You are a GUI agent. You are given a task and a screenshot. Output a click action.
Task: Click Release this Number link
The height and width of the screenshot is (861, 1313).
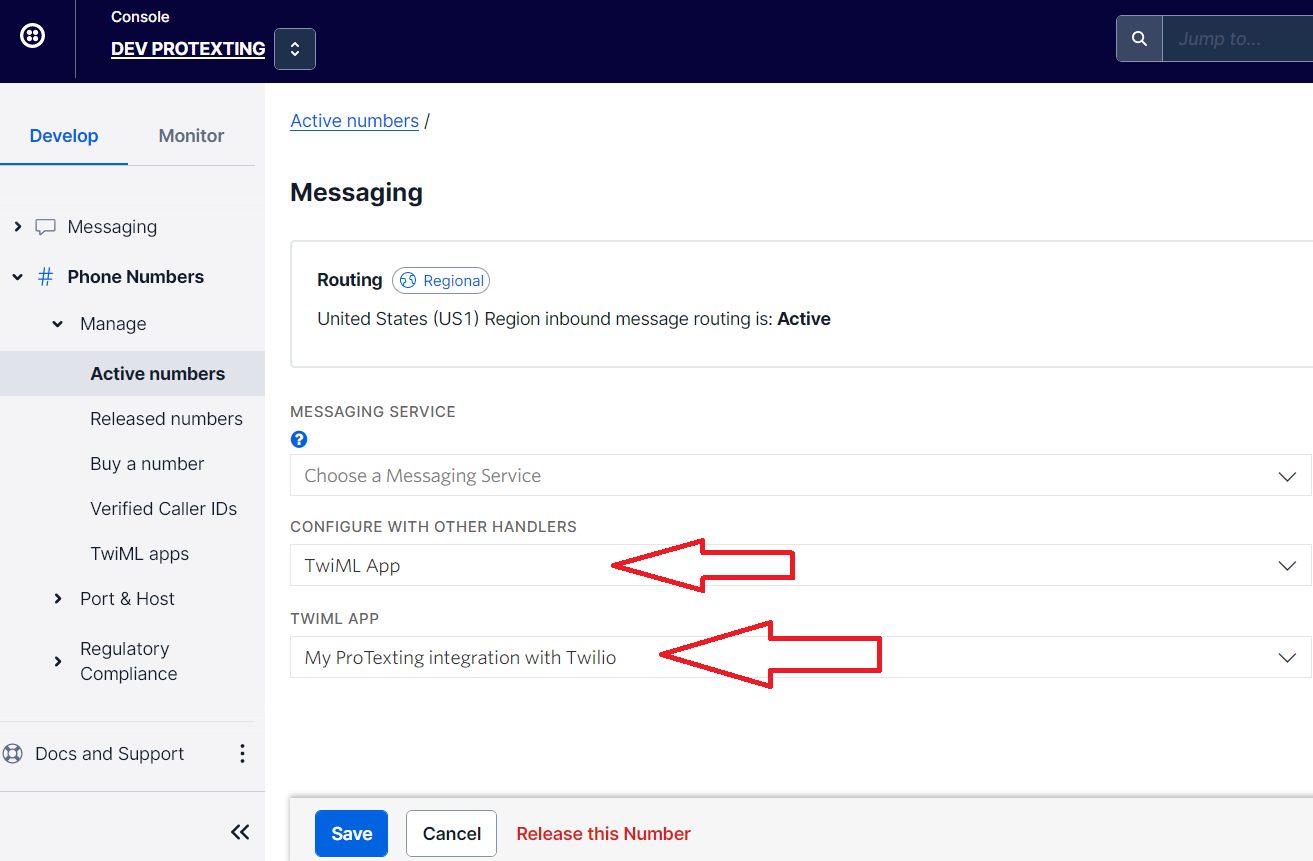pos(603,833)
